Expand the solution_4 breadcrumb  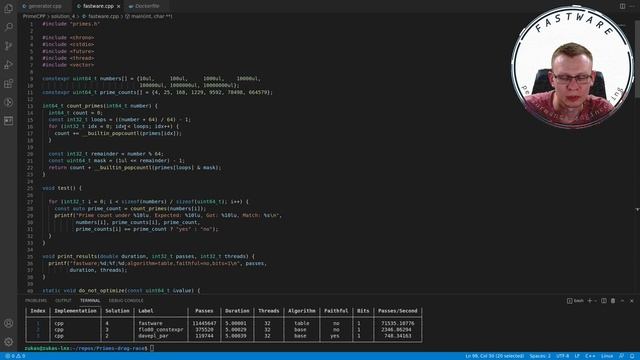coord(63,16)
